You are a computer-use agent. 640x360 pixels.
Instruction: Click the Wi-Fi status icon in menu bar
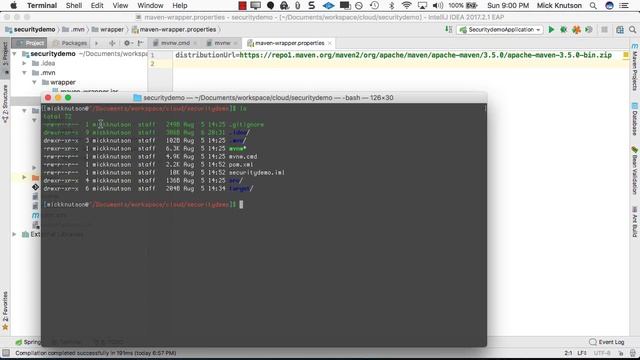pyautogui.click(x=406, y=6)
